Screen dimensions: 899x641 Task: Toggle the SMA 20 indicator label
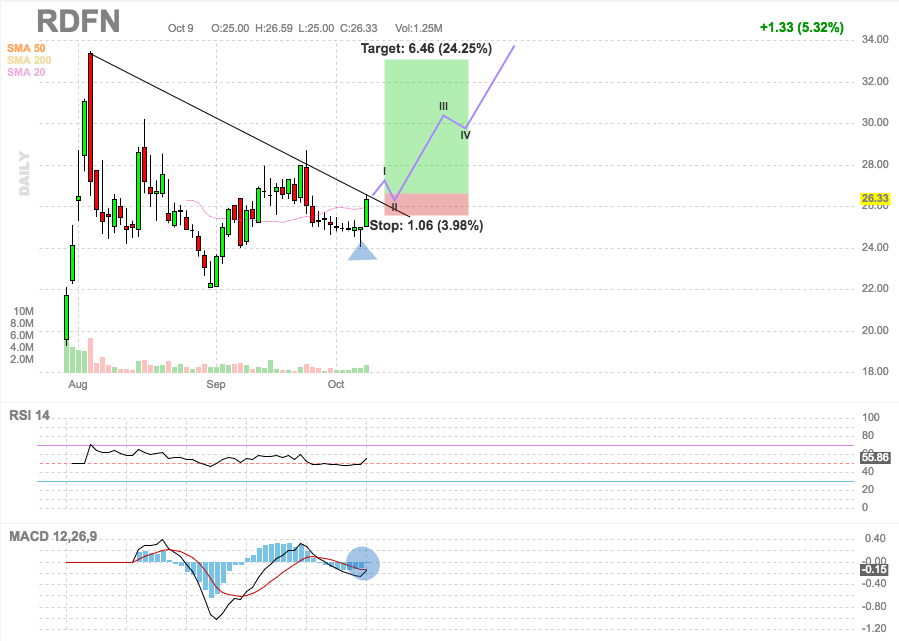tap(27, 72)
